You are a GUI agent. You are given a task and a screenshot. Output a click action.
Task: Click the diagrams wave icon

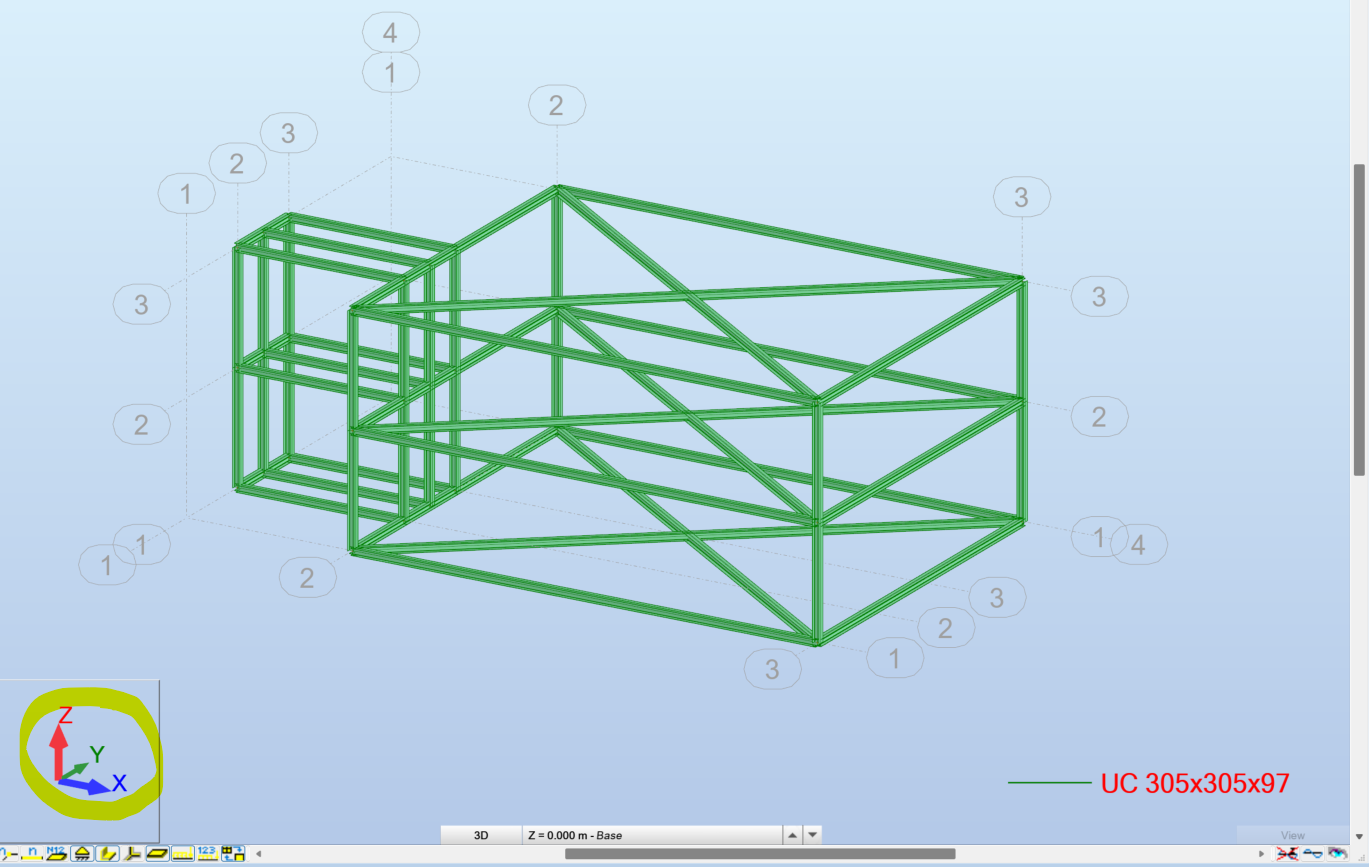[x=1312, y=854]
